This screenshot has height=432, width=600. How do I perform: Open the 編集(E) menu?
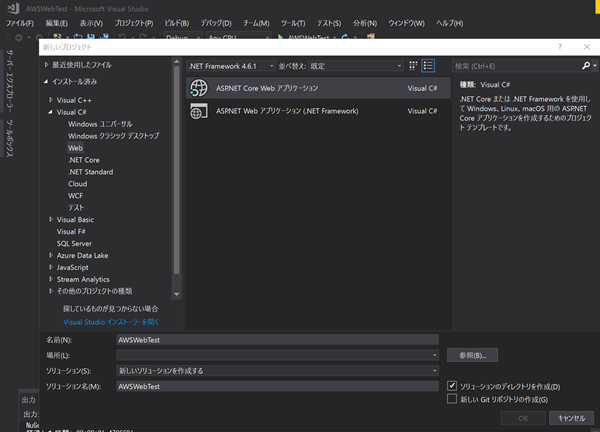(x=57, y=23)
